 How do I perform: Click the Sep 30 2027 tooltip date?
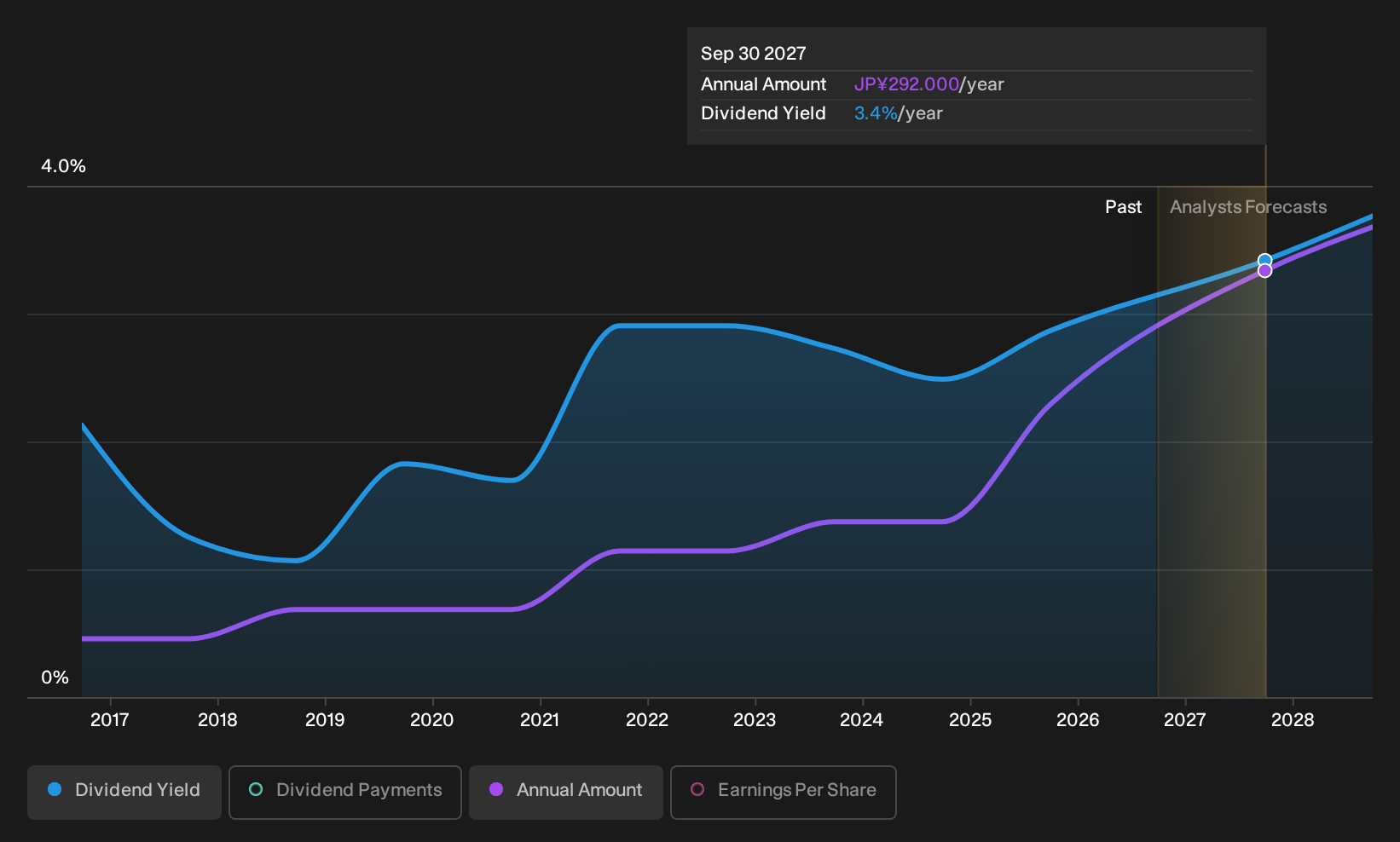pyautogui.click(x=753, y=54)
